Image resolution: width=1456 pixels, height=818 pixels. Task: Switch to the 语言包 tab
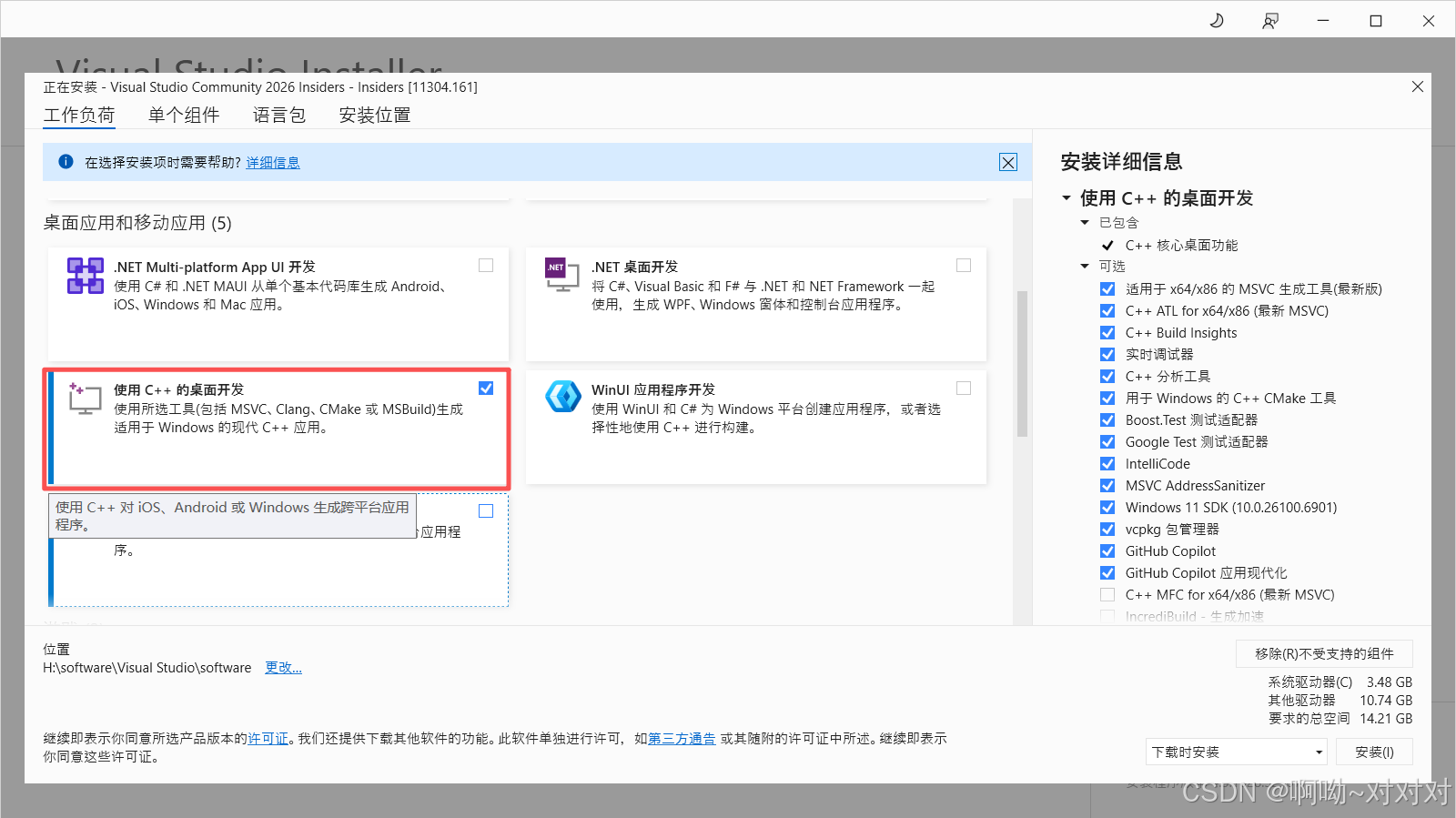[279, 116]
